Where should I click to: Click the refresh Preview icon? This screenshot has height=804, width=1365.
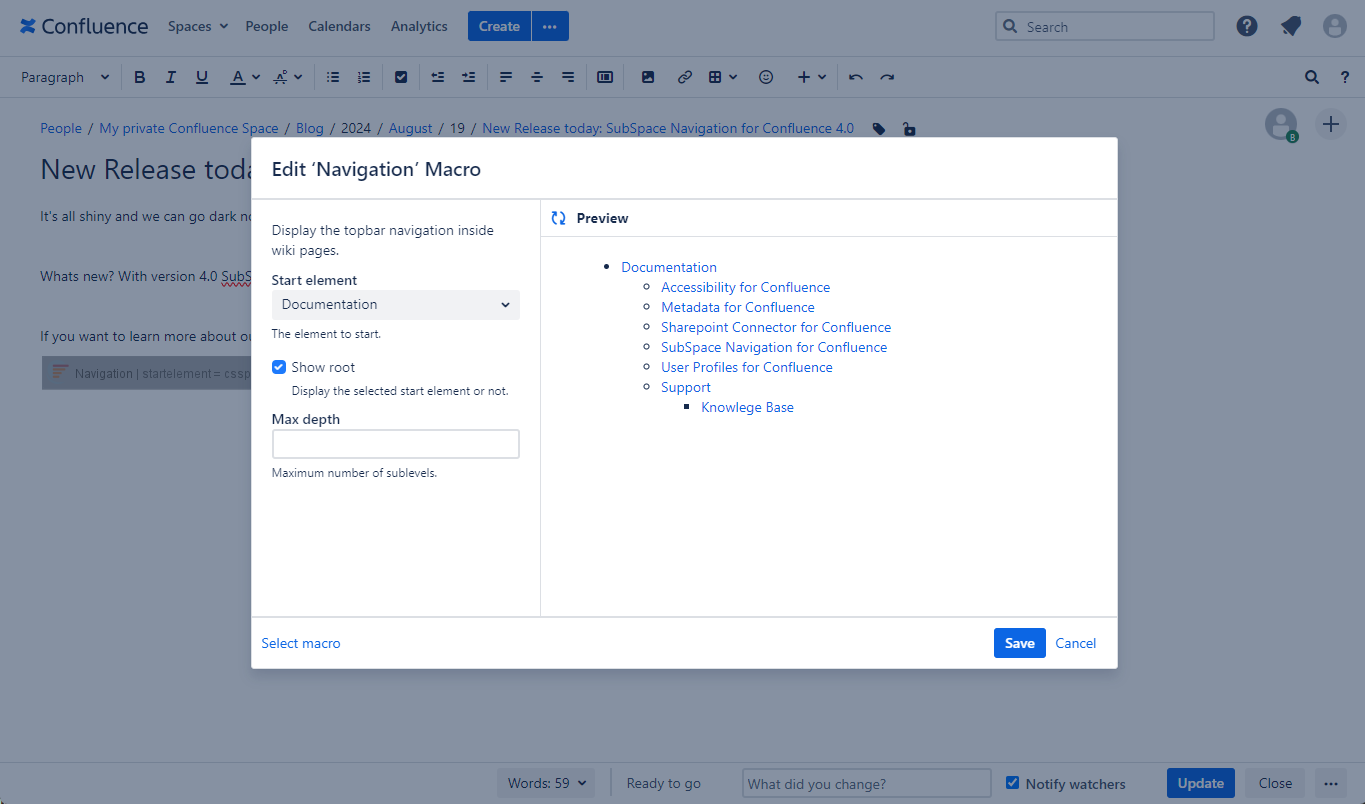[x=559, y=218]
